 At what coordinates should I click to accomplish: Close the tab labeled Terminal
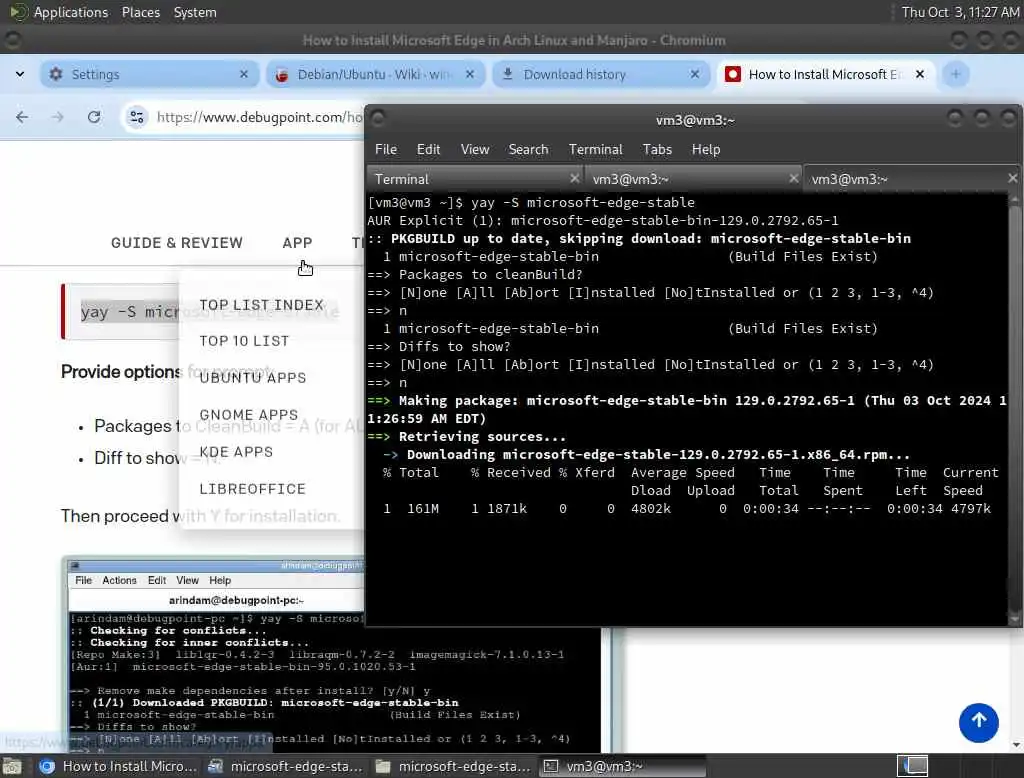coord(574,178)
